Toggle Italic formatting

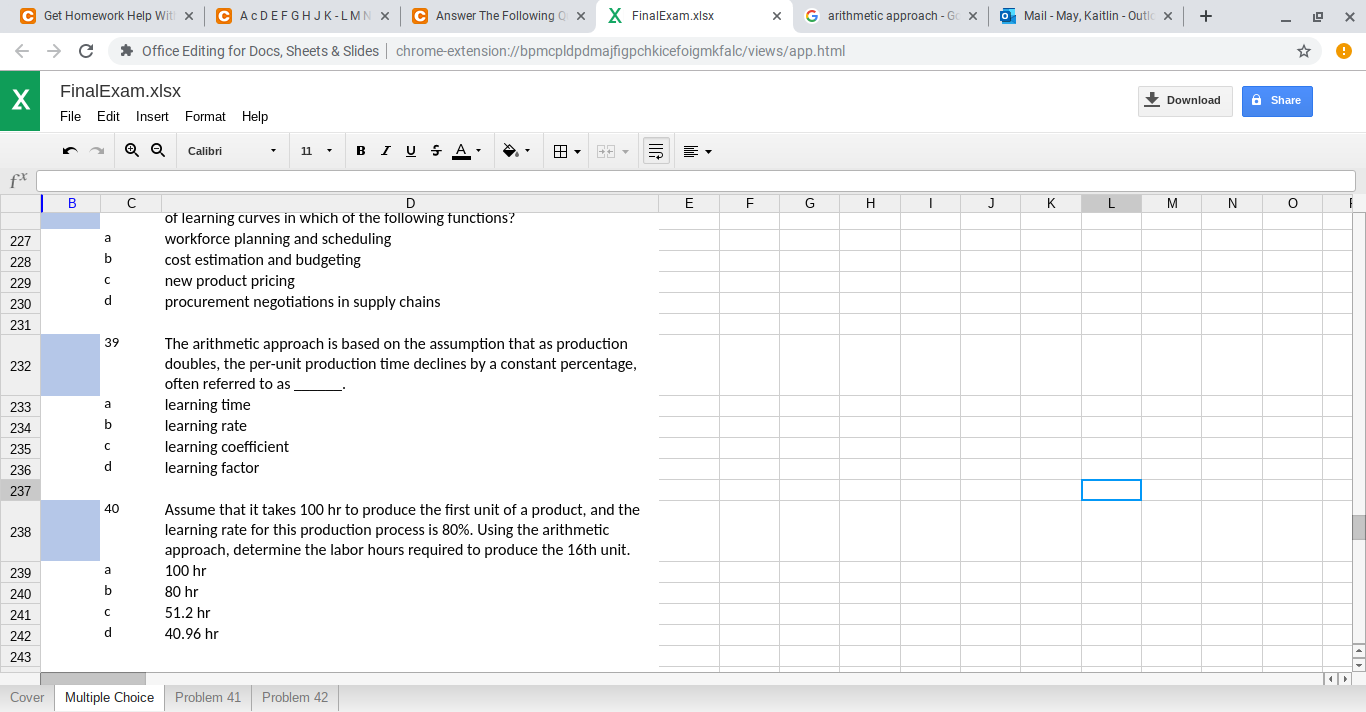[385, 151]
